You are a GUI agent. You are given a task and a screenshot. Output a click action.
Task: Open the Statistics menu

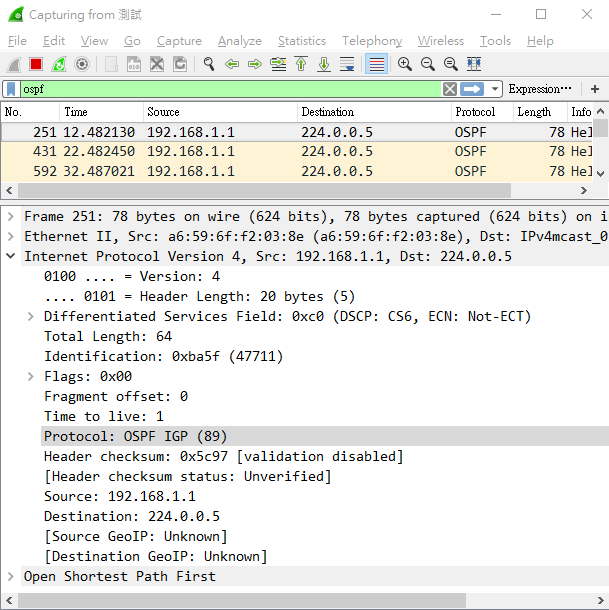(x=302, y=41)
